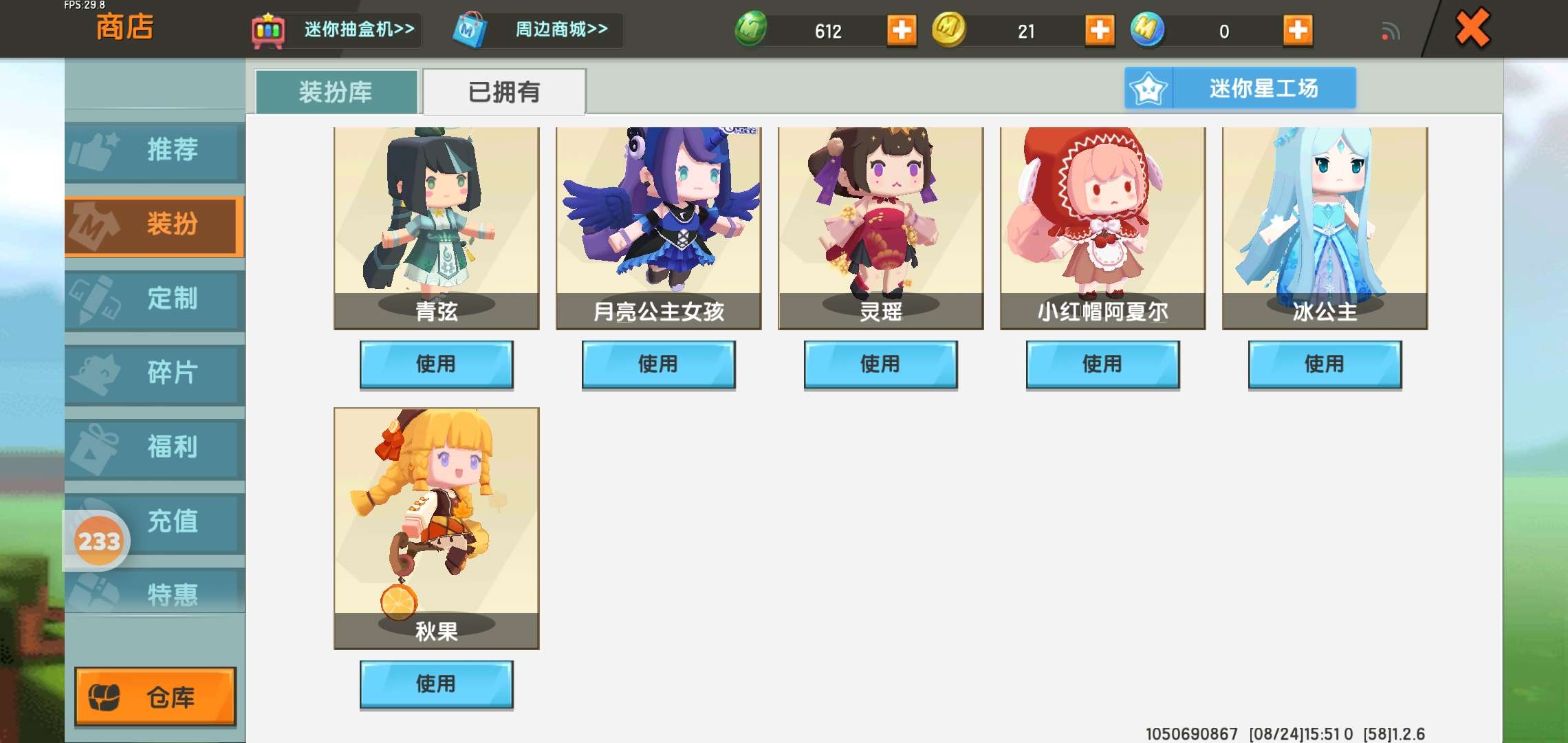Open the 迷你星工场 star workshop
The height and width of the screenshot is (743, 1568).
click(1240, 88)
